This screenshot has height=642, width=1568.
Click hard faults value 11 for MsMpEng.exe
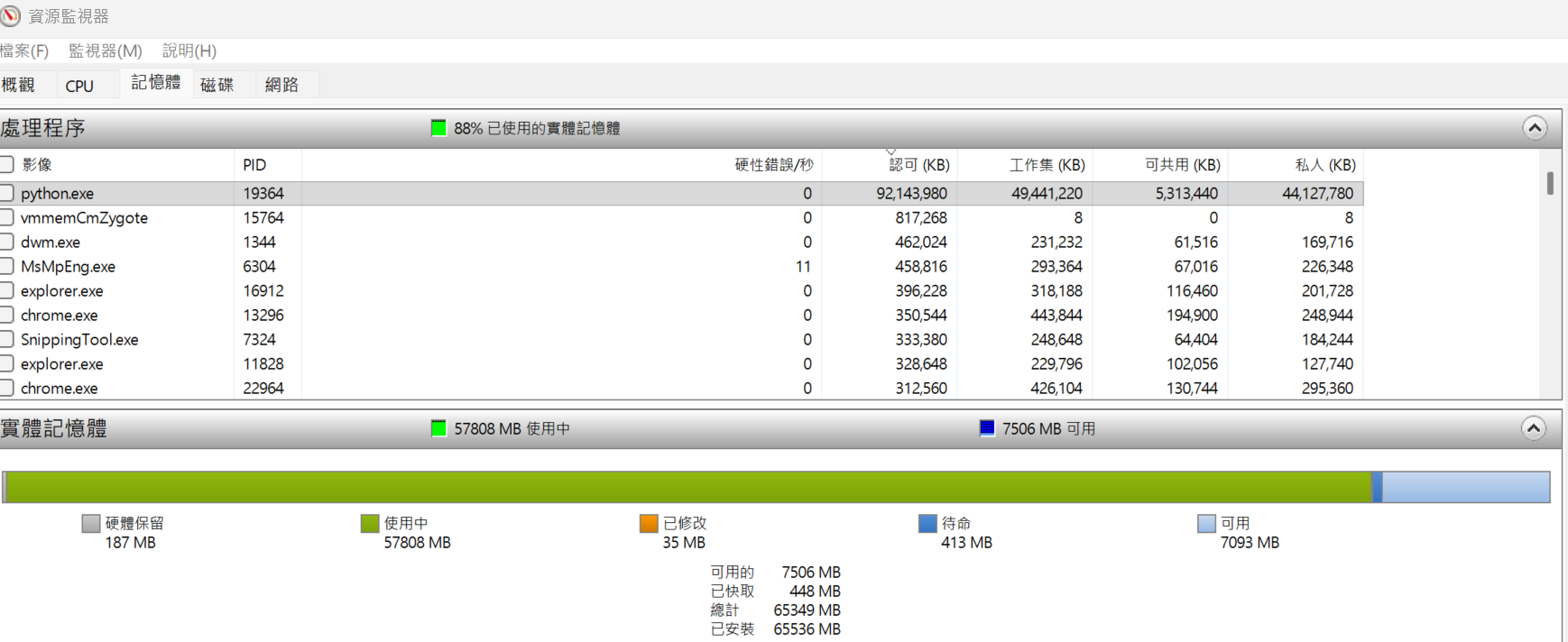coord(803,266)
